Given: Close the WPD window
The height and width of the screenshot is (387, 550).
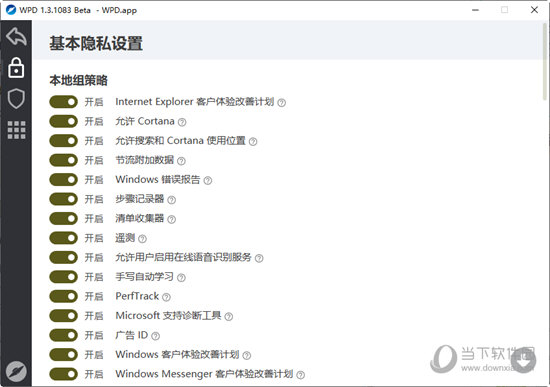Looking at the screenshot, I should tap(534, 10).
